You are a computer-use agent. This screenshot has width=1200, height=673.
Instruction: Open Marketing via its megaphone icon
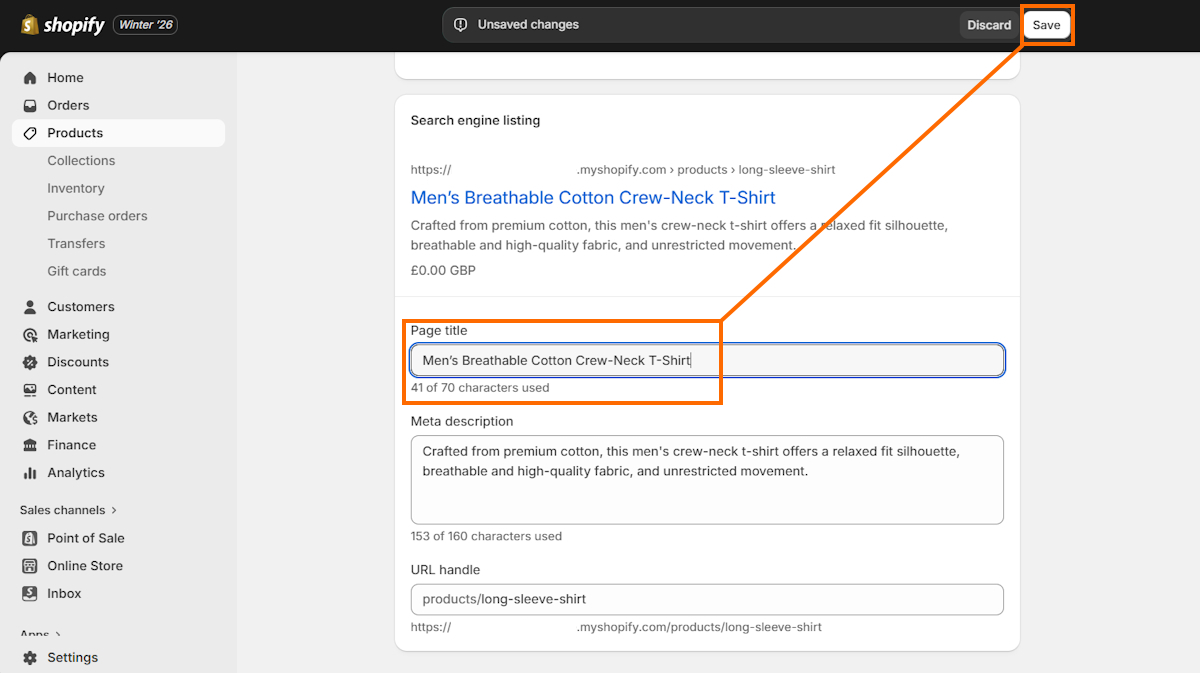pos(32,334)
